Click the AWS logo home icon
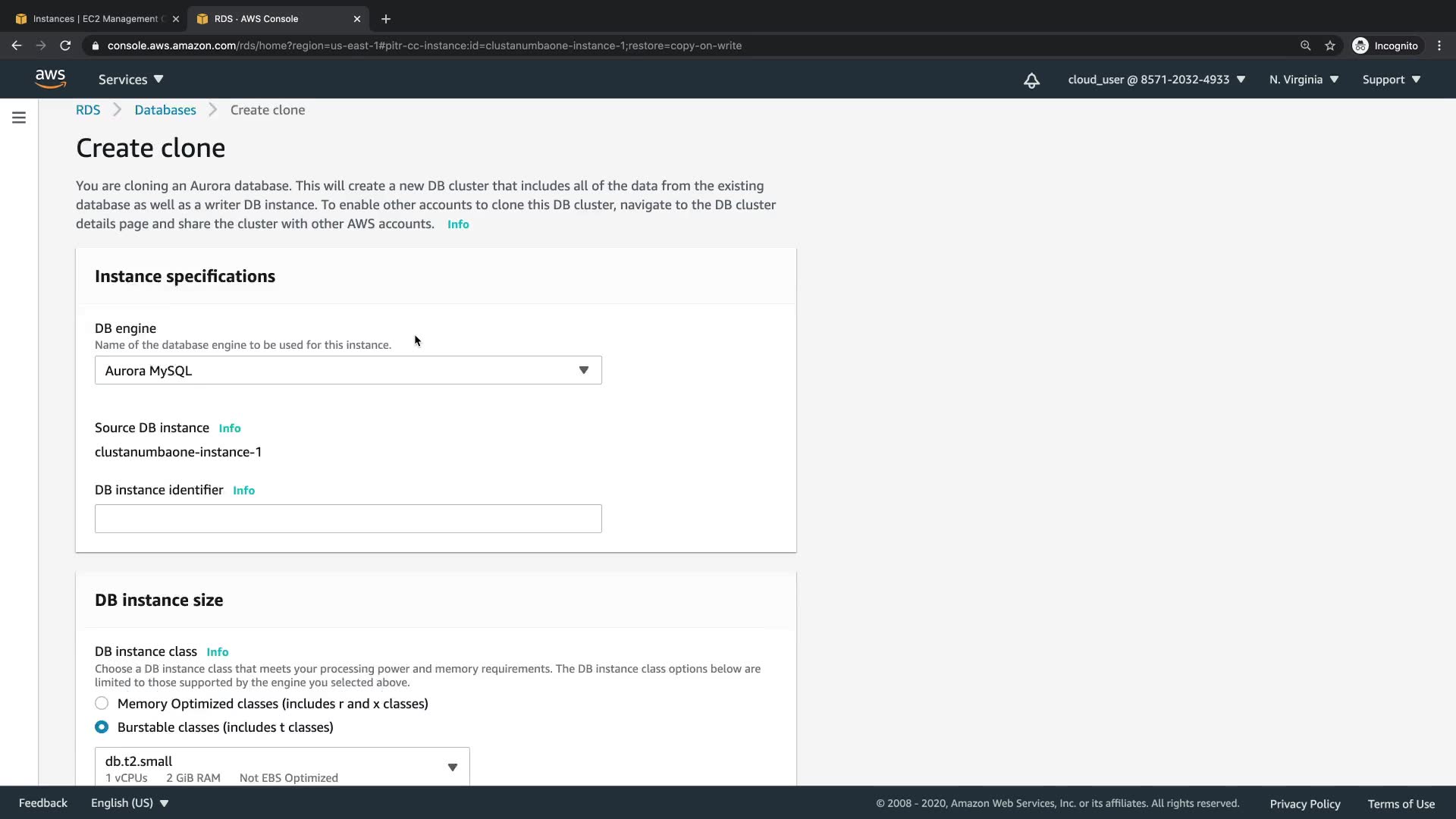This screenshot has height=819, width=1456. [50, 79]
